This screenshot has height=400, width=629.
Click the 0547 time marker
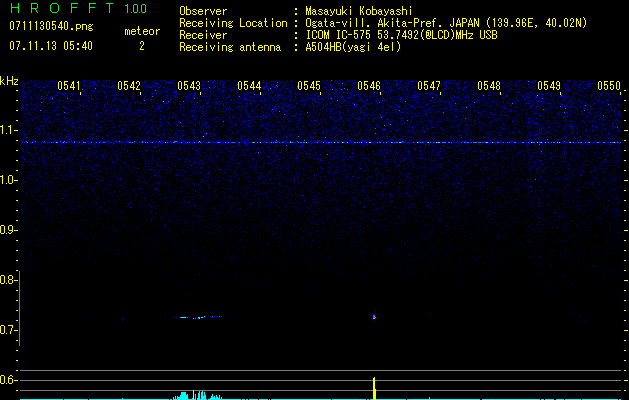tap(429, 86)
